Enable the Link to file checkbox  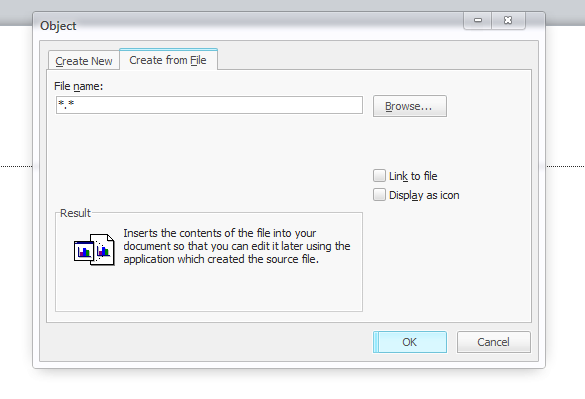click(x=379, y=175)
